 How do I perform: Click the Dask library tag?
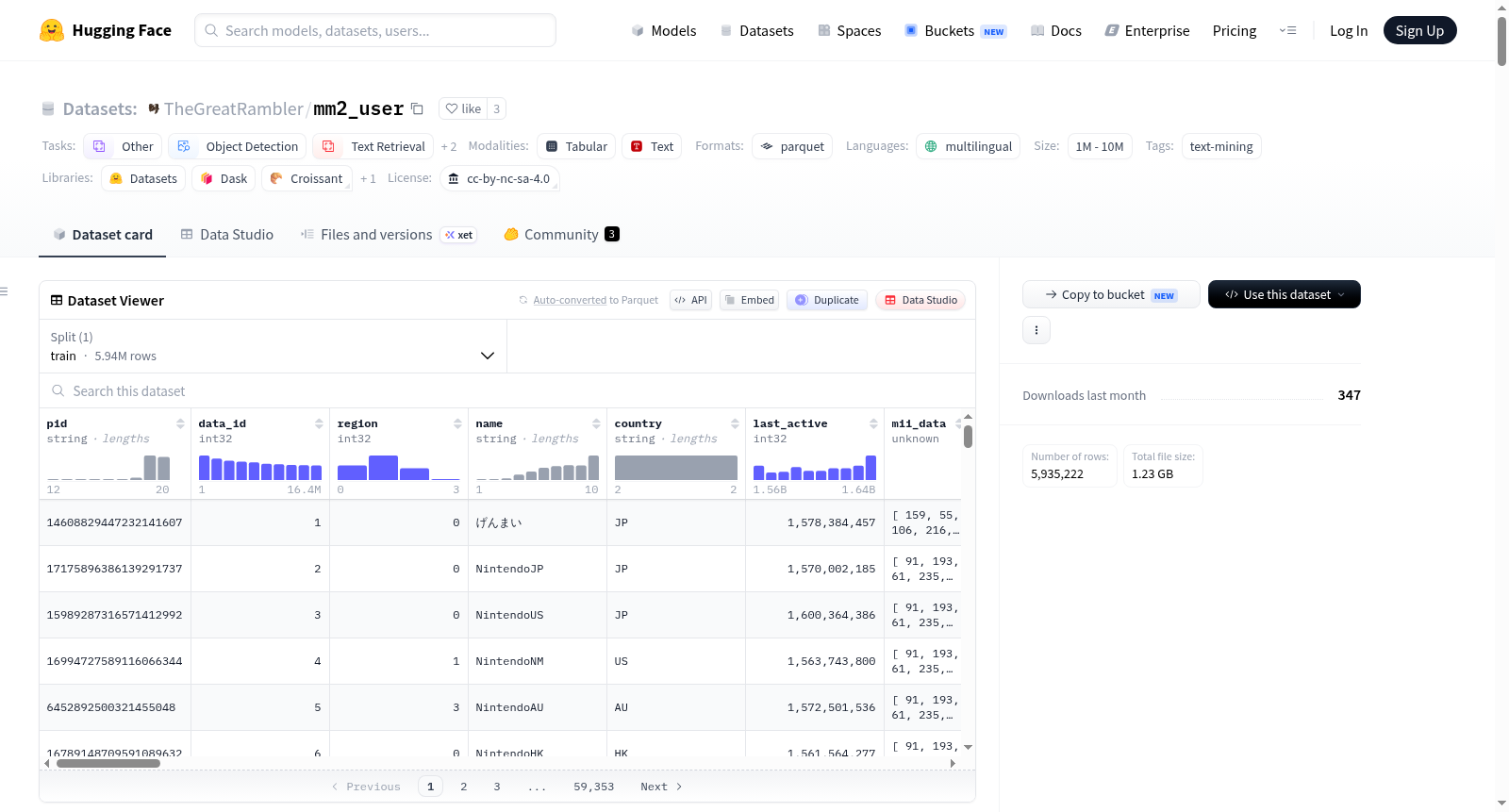[x=224, y=178]
